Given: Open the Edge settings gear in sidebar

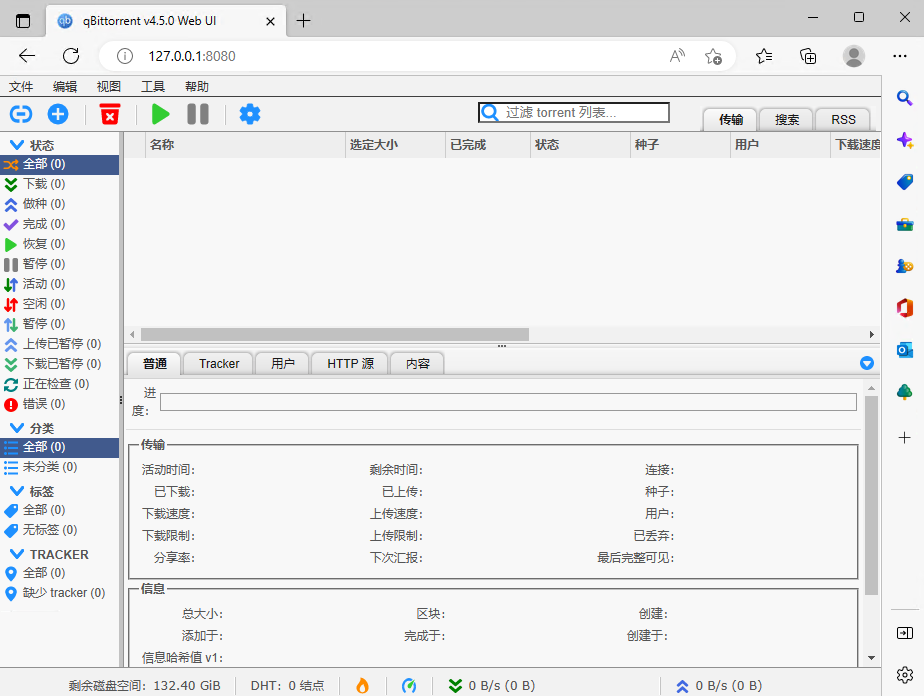Looking at the screenshot, I should coord(904,675).
